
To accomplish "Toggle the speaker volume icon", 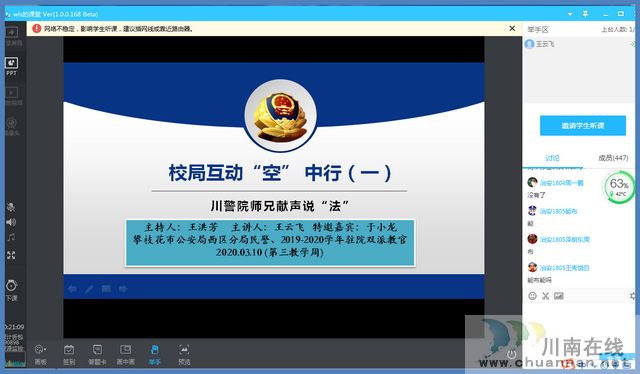I will (x=11, y=222).
